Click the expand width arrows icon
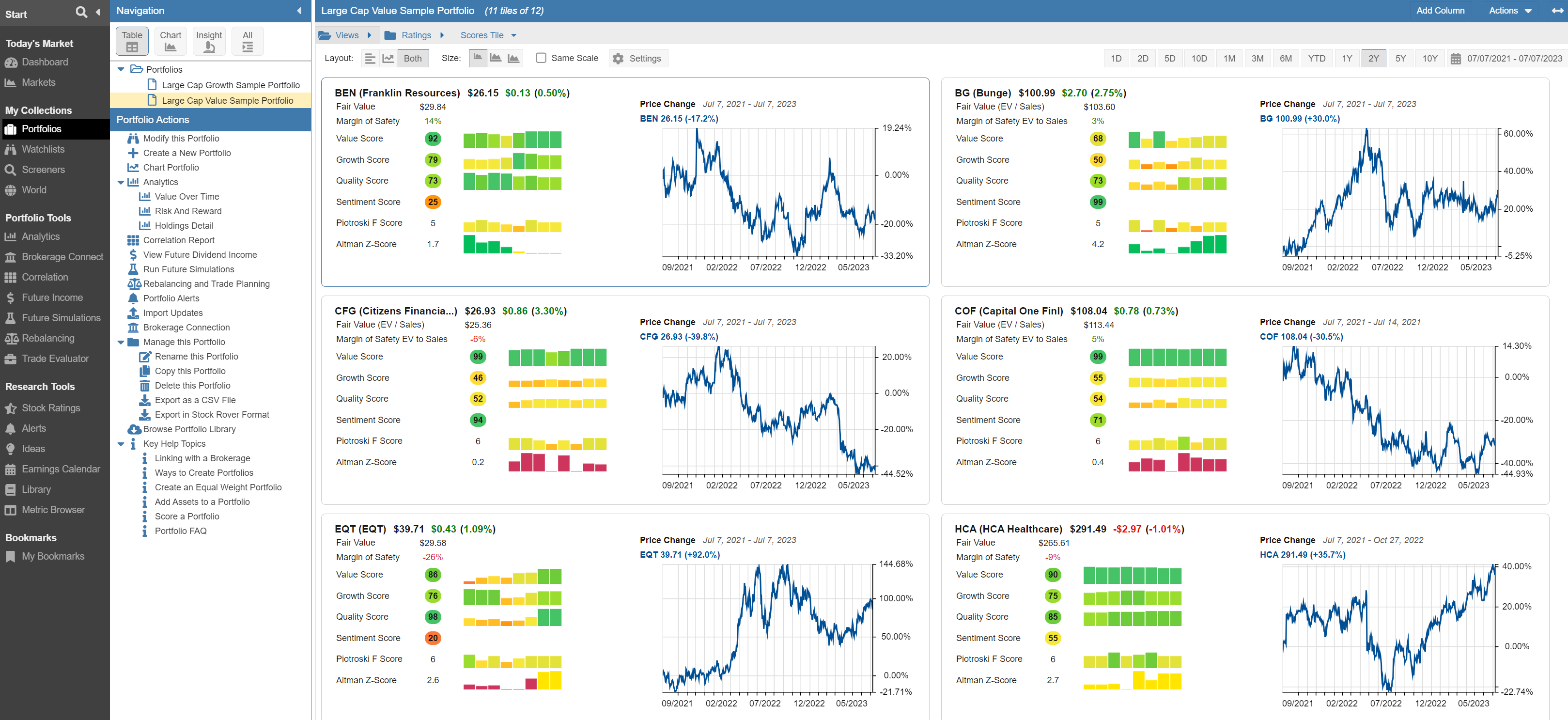The width and height of the screenshot is (1568, 720). click(x=1557, y=10)
